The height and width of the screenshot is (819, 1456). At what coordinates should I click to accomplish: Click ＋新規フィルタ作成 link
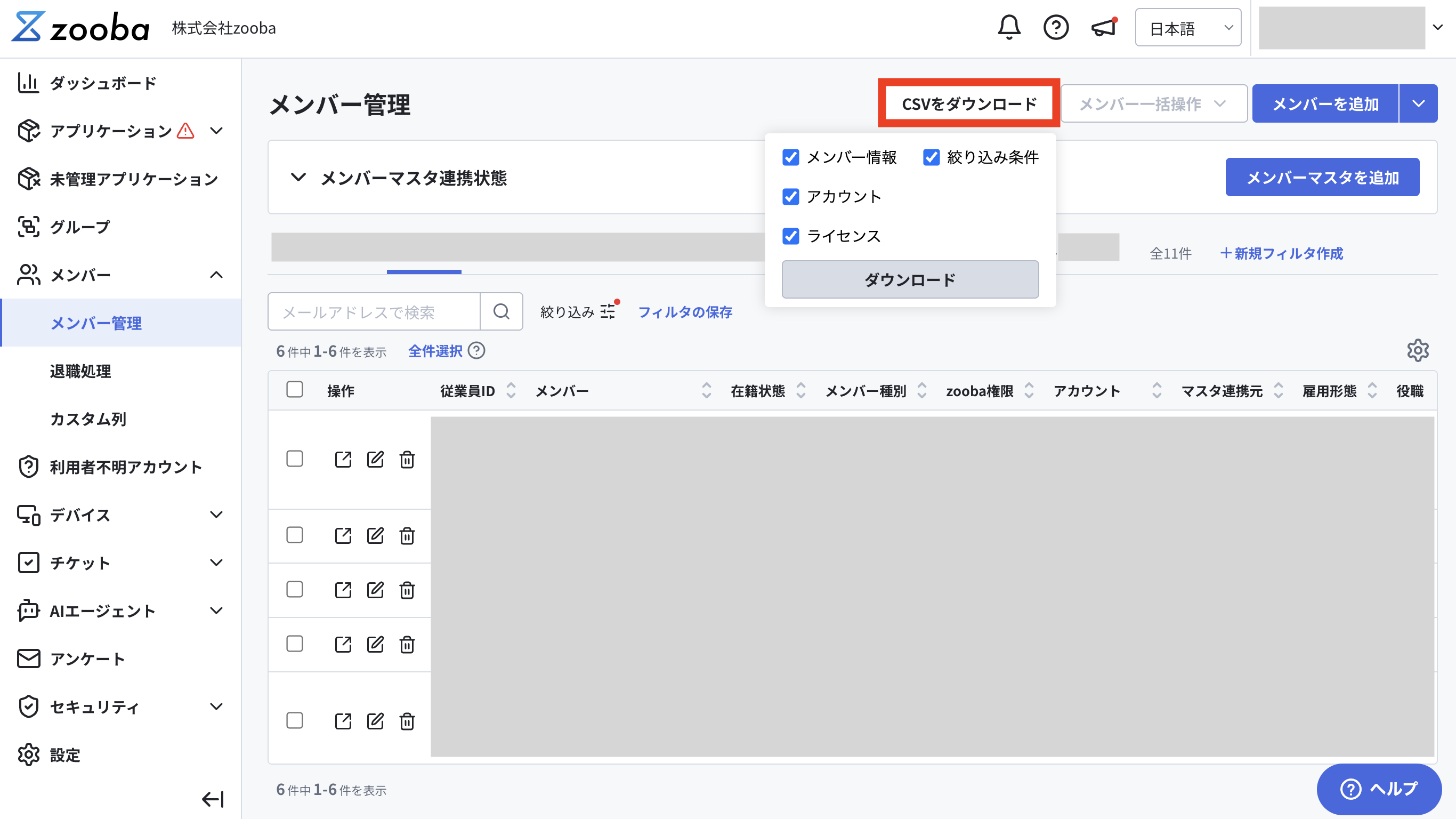tap(1282, 253)
